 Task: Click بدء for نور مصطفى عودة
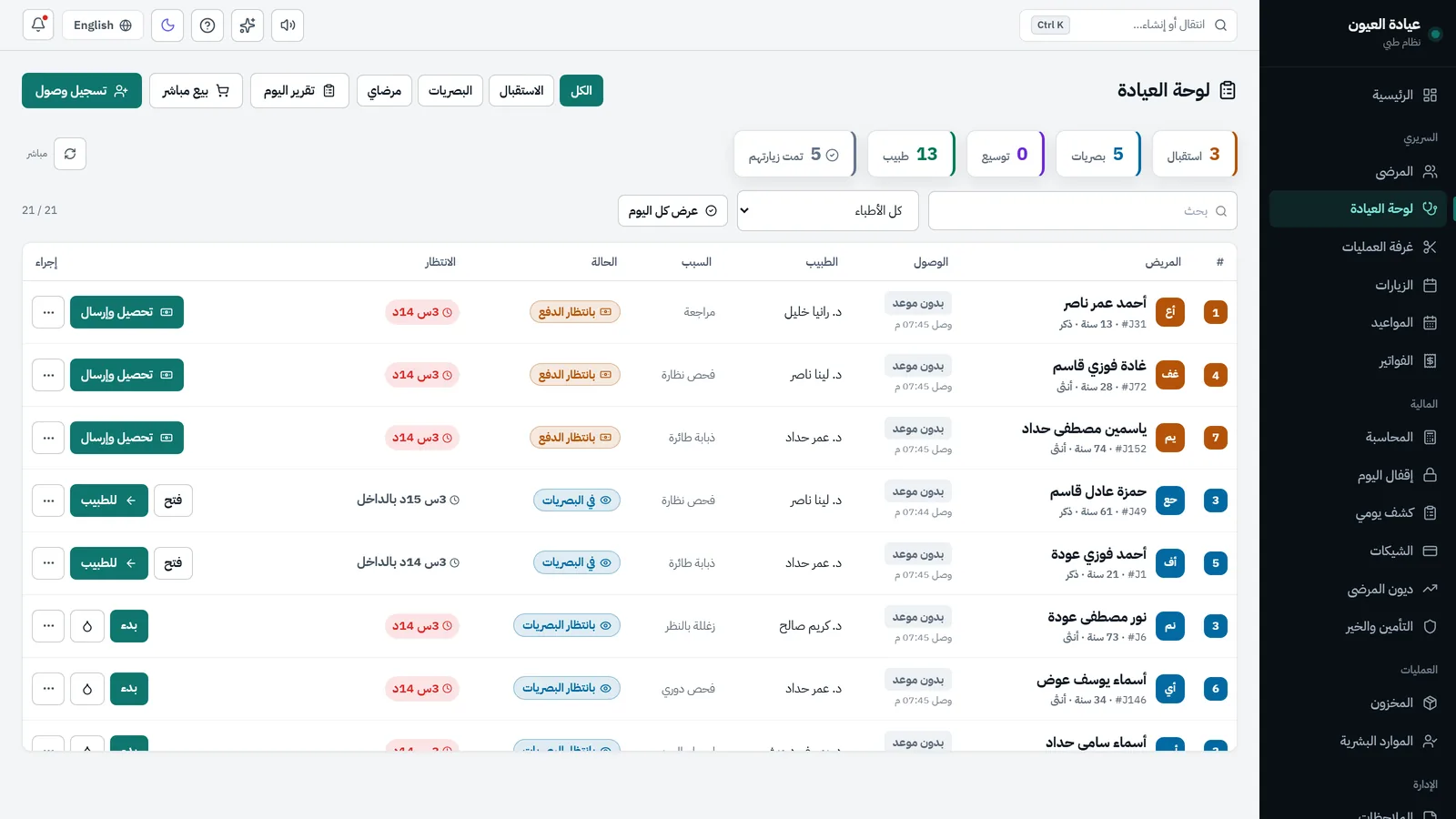pos(129,626)
